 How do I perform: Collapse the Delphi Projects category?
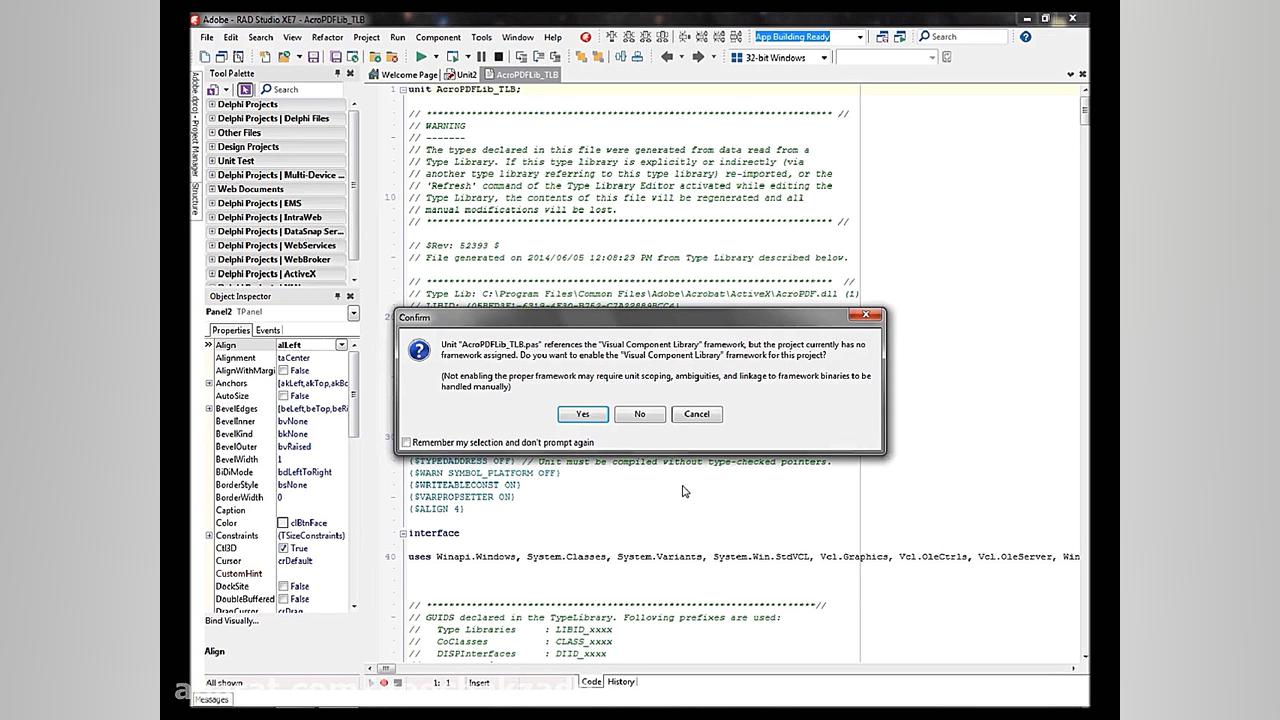pos(213,104)
